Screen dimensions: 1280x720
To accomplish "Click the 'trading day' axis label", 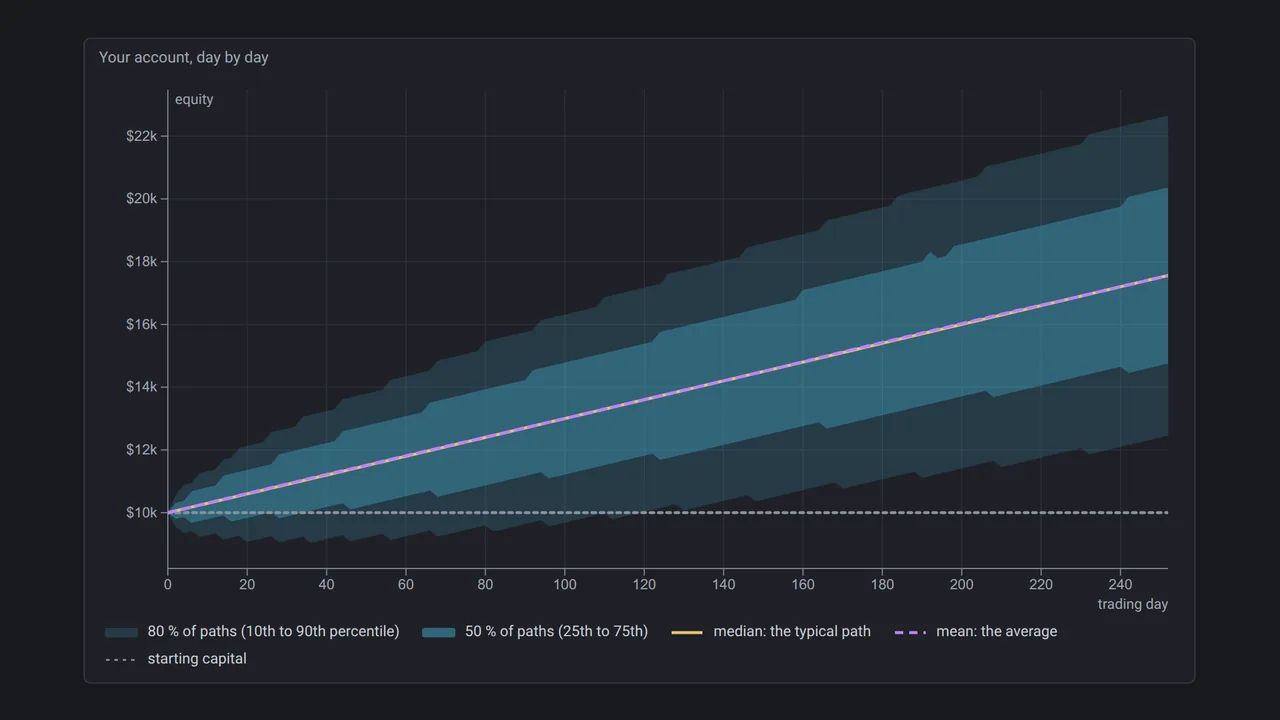I will [1133, 604].
